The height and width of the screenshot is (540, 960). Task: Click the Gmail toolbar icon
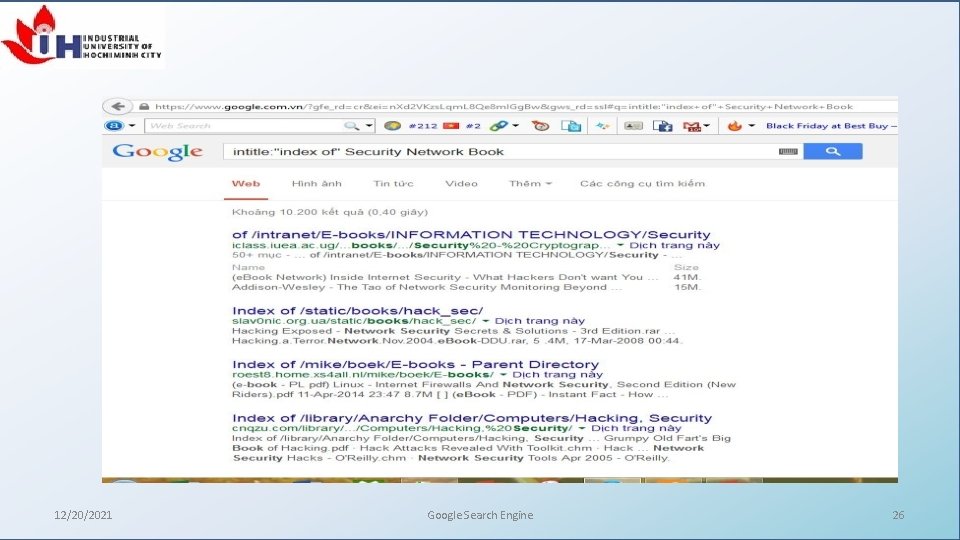point(691,126)
